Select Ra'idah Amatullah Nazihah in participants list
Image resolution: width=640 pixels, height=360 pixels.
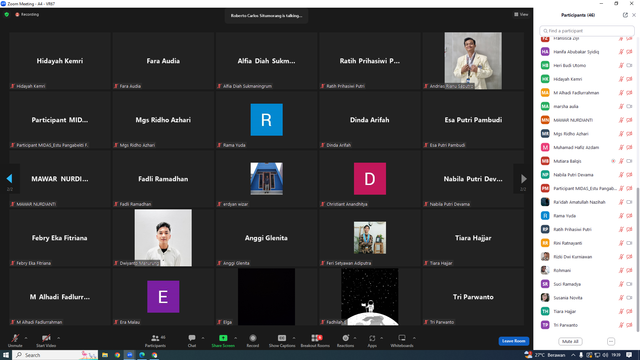[x=587, y=202]
